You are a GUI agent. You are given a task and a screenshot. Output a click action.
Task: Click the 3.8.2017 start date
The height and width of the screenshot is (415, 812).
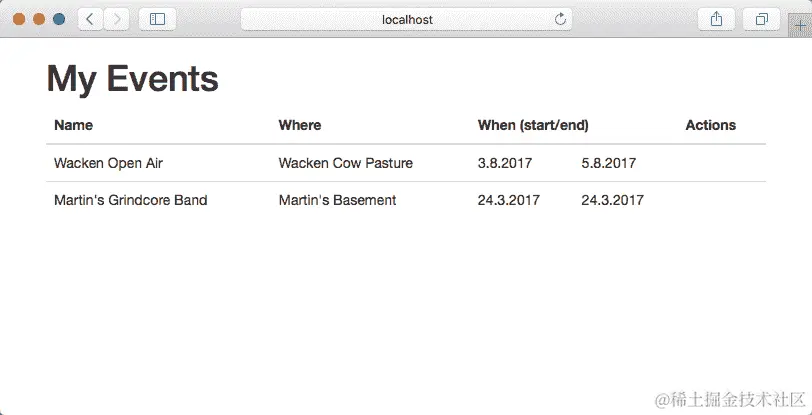[505, 163]
